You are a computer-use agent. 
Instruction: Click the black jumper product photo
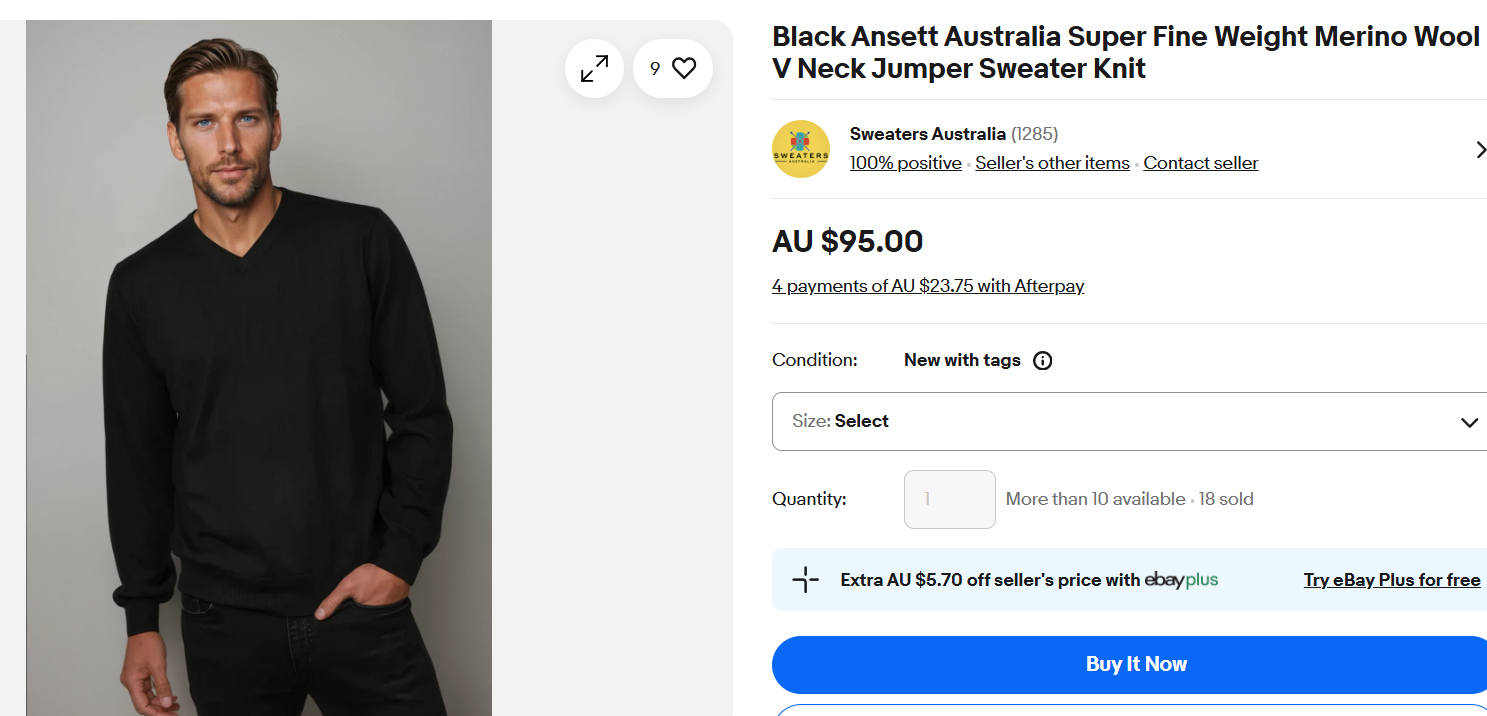click(x=259, y=400)
